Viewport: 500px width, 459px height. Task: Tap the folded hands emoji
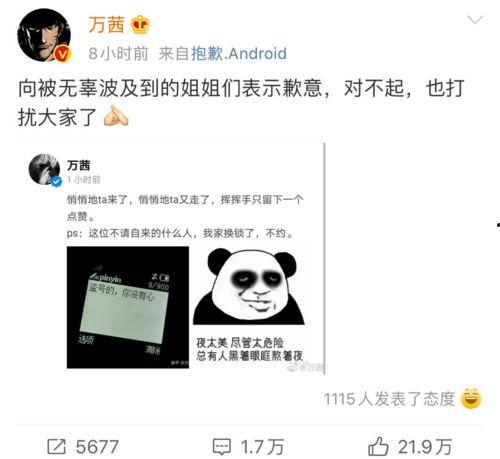(116, 116)
